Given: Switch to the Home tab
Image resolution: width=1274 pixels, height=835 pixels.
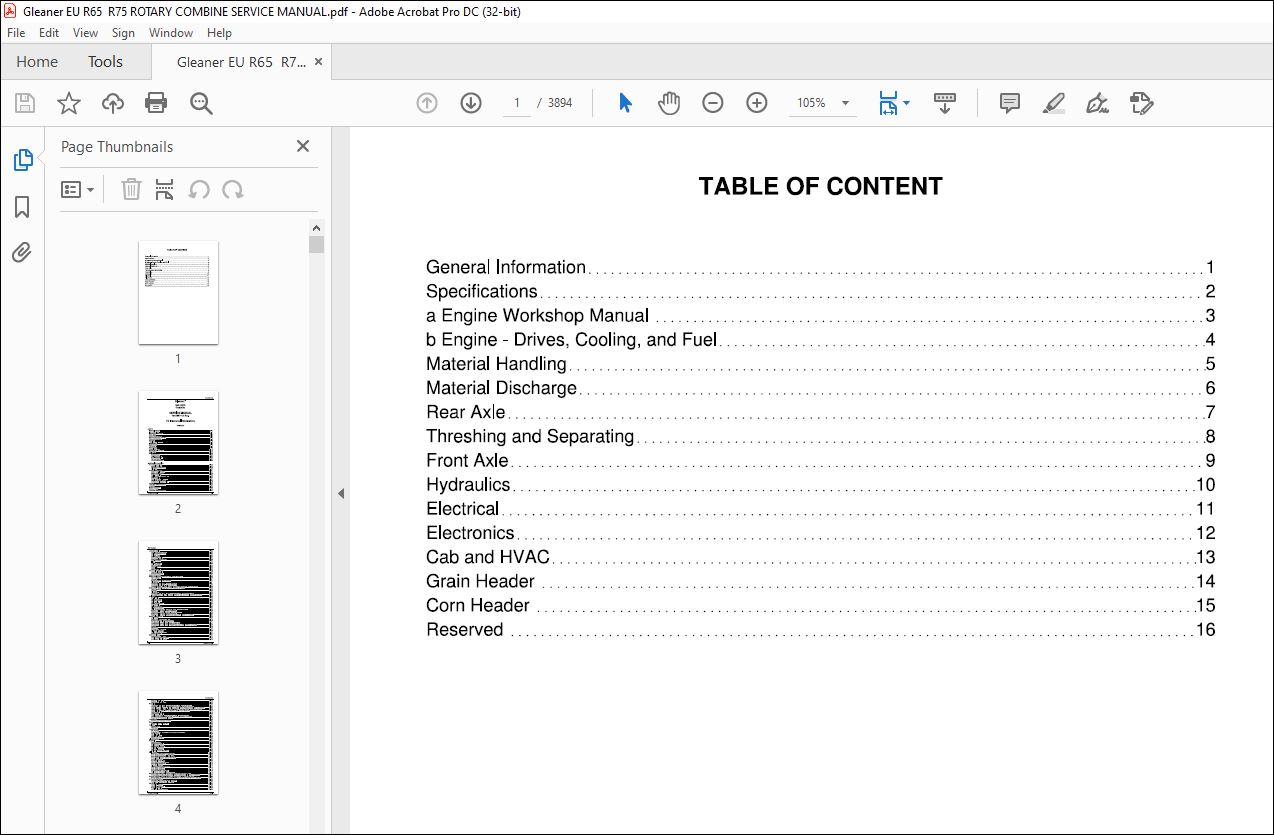Looking at the screenshot, I should (x=37, y=62).
